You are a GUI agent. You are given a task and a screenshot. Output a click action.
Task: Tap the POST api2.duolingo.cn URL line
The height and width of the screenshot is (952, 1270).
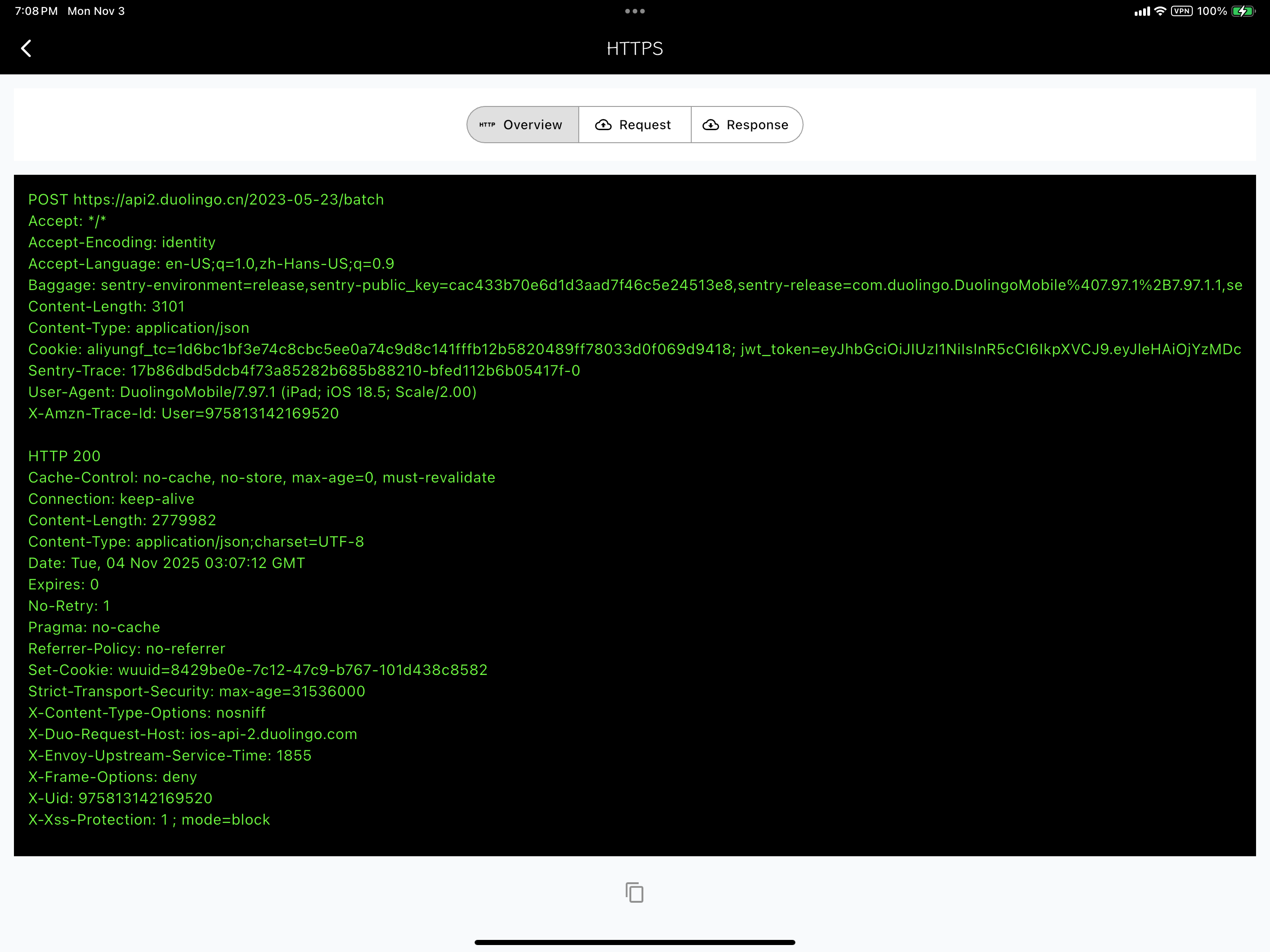coord(206,199)
